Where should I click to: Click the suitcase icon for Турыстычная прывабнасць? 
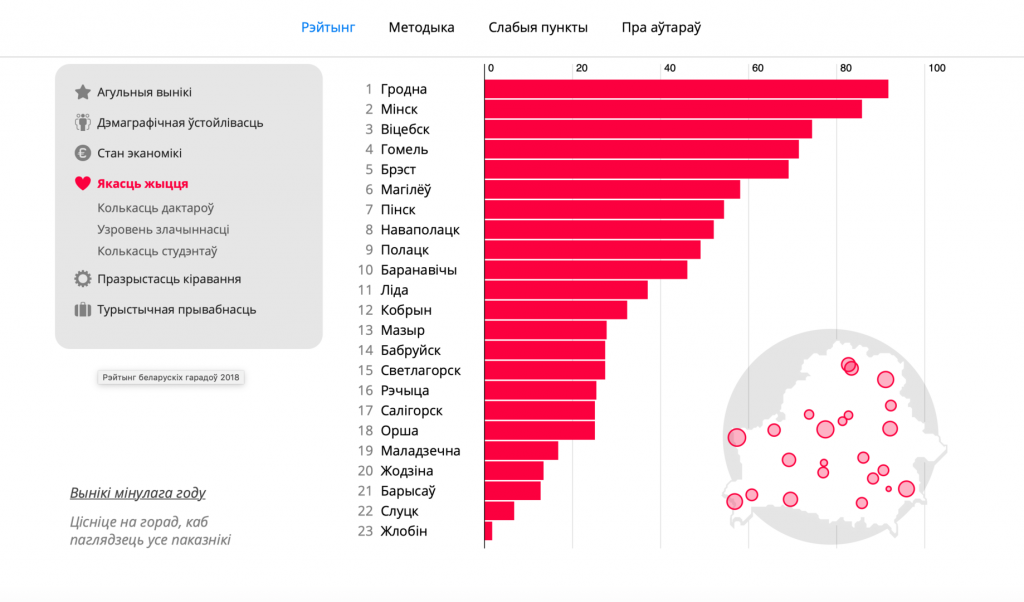pyautogui.click(x=82, y=309)
